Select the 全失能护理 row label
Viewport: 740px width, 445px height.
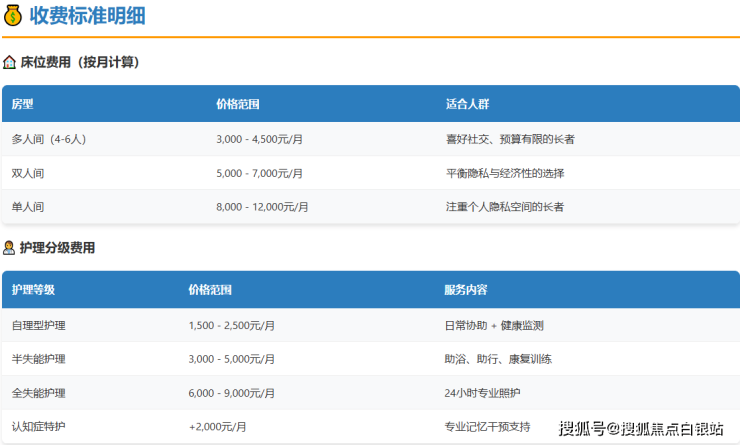coord(39,393)
